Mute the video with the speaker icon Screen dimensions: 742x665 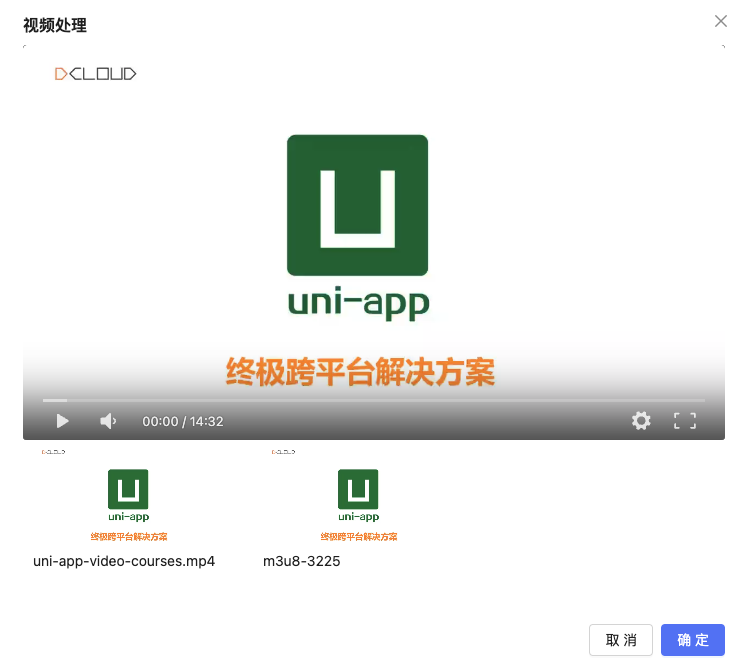108,421
